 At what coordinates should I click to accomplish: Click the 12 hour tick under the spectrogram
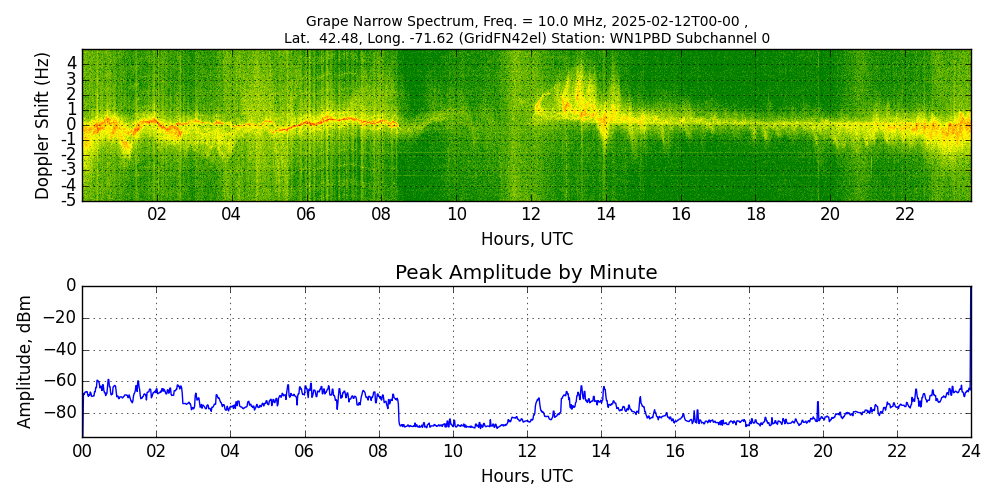coord(531,214)
